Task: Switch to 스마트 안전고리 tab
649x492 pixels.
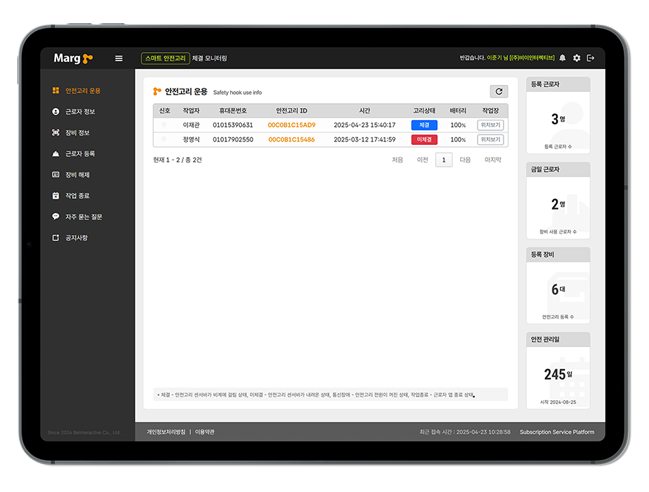Action: [x=165, y=58]
